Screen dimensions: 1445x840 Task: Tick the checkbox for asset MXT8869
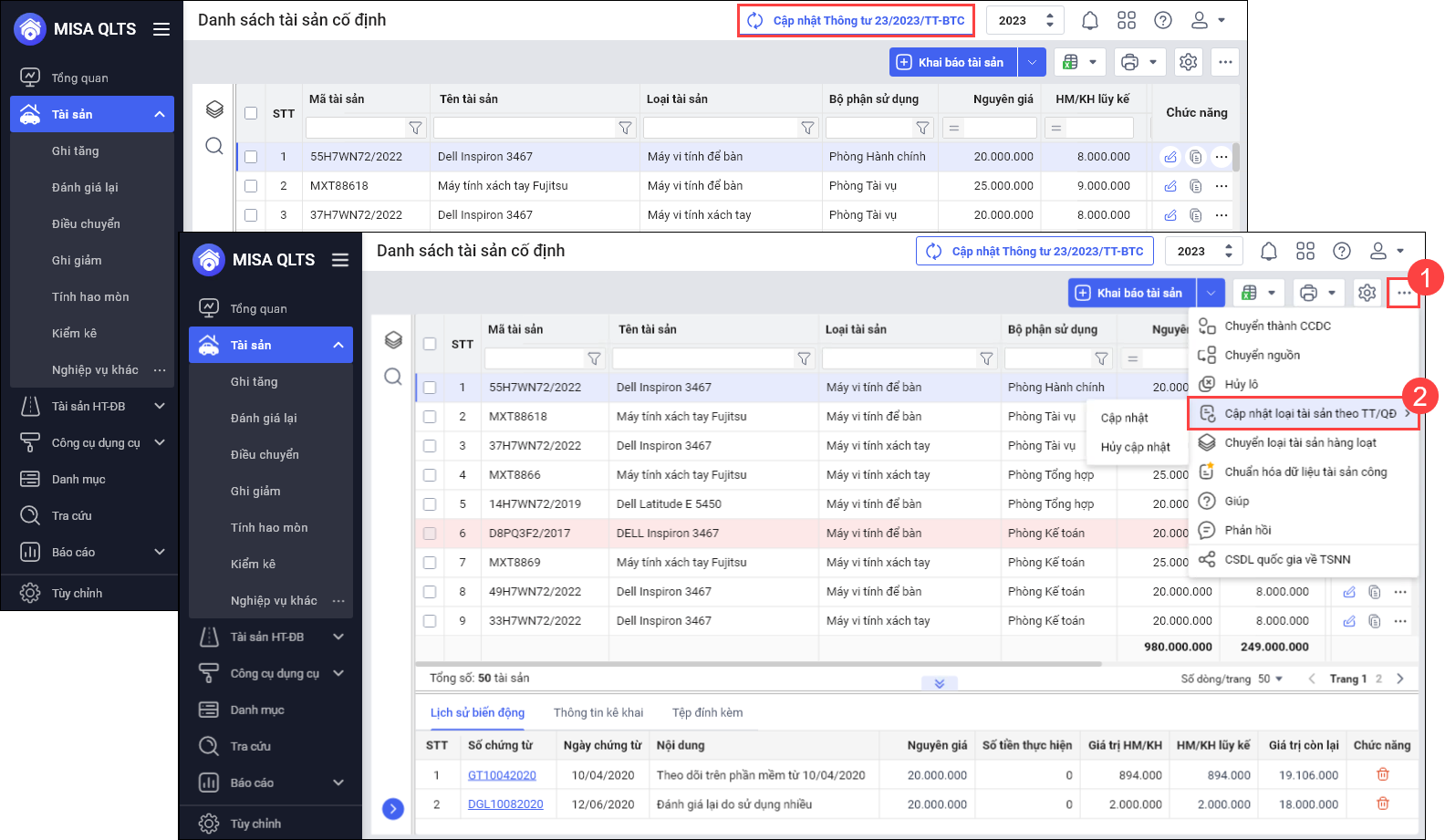pos(430,563)
